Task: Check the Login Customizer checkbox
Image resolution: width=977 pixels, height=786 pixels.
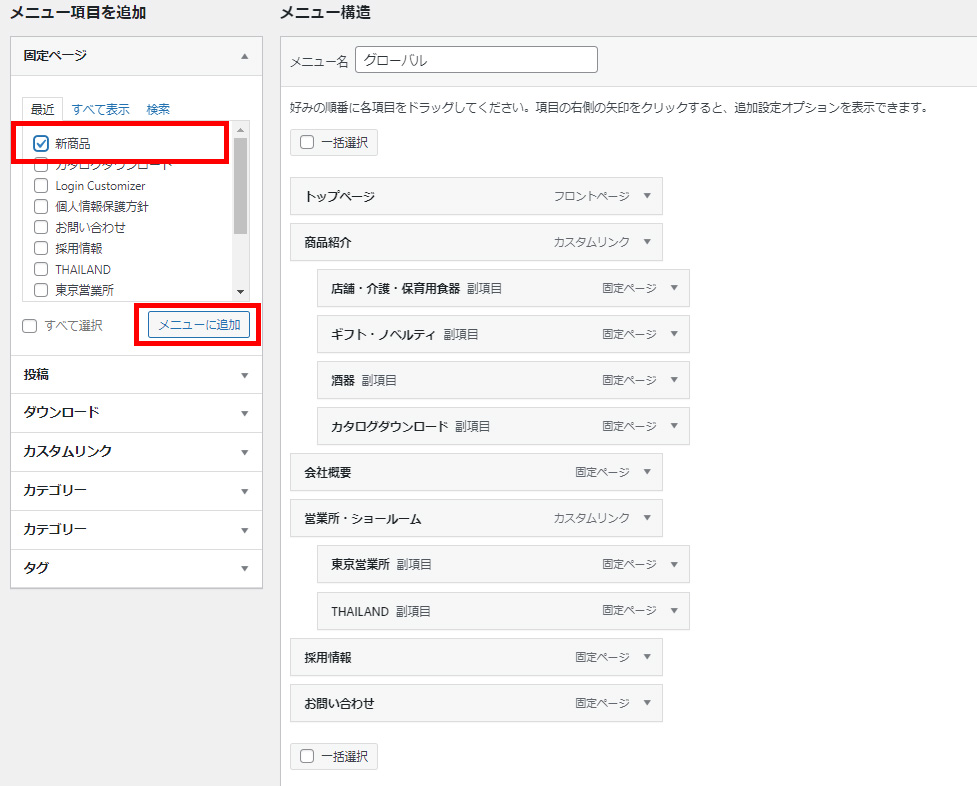Action: (41, 186)
